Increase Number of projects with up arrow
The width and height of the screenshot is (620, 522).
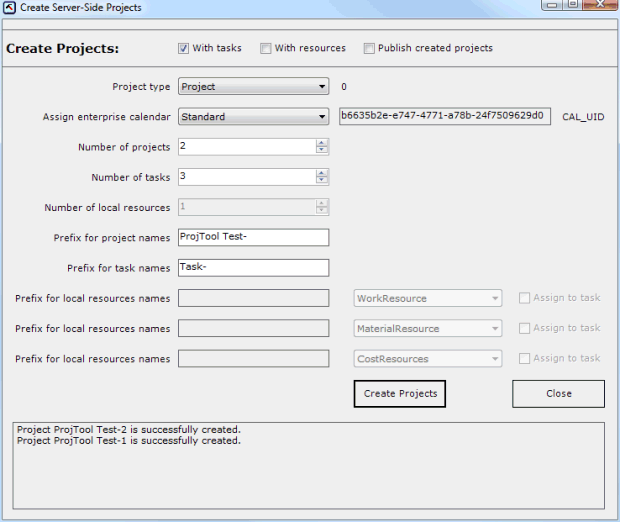click(x=322, y=143)
